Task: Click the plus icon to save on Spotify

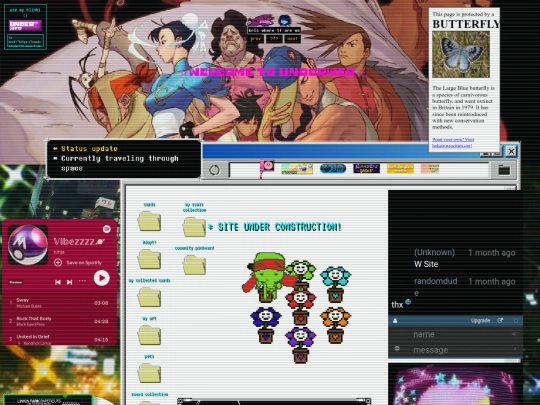Action: [x=58, y=263]
